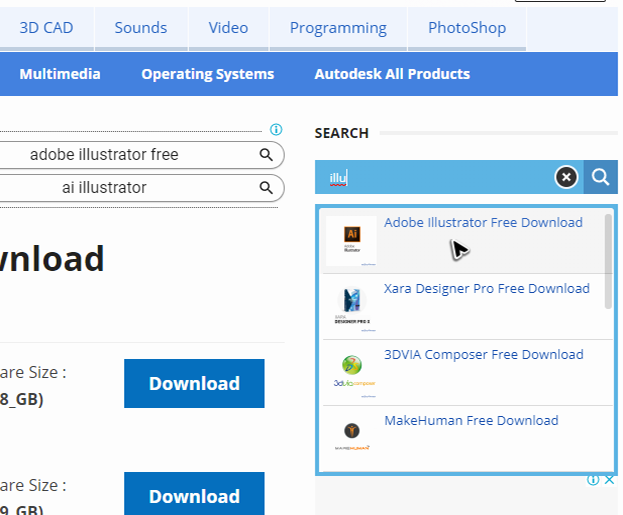The image size is (623, 515).
Task: Open the 3DVIA Composer thumbnail
Action: click(x=352, y=373)
